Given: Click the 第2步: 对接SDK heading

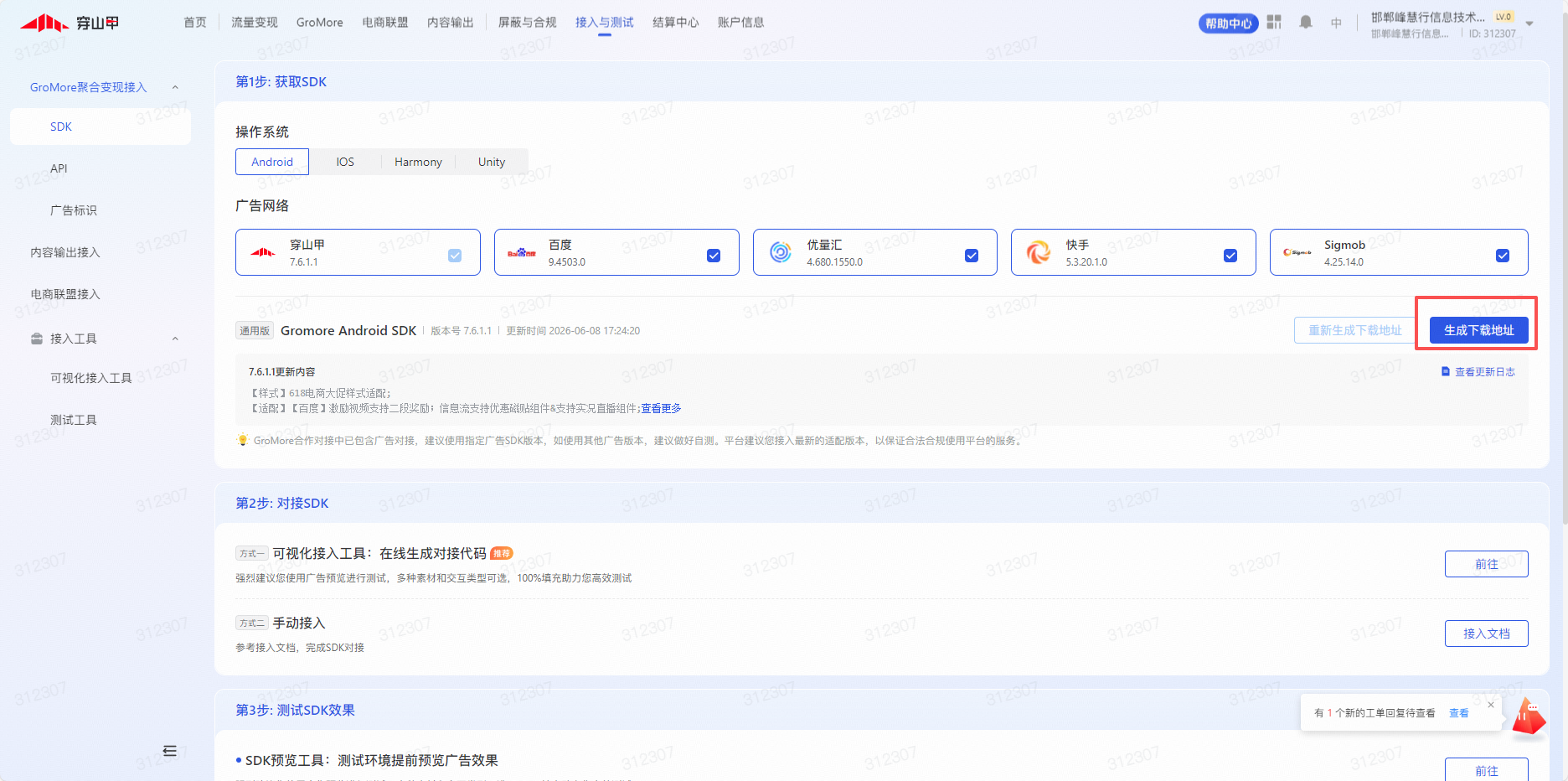Looking at the screenshot, I should tap(282, 503).
